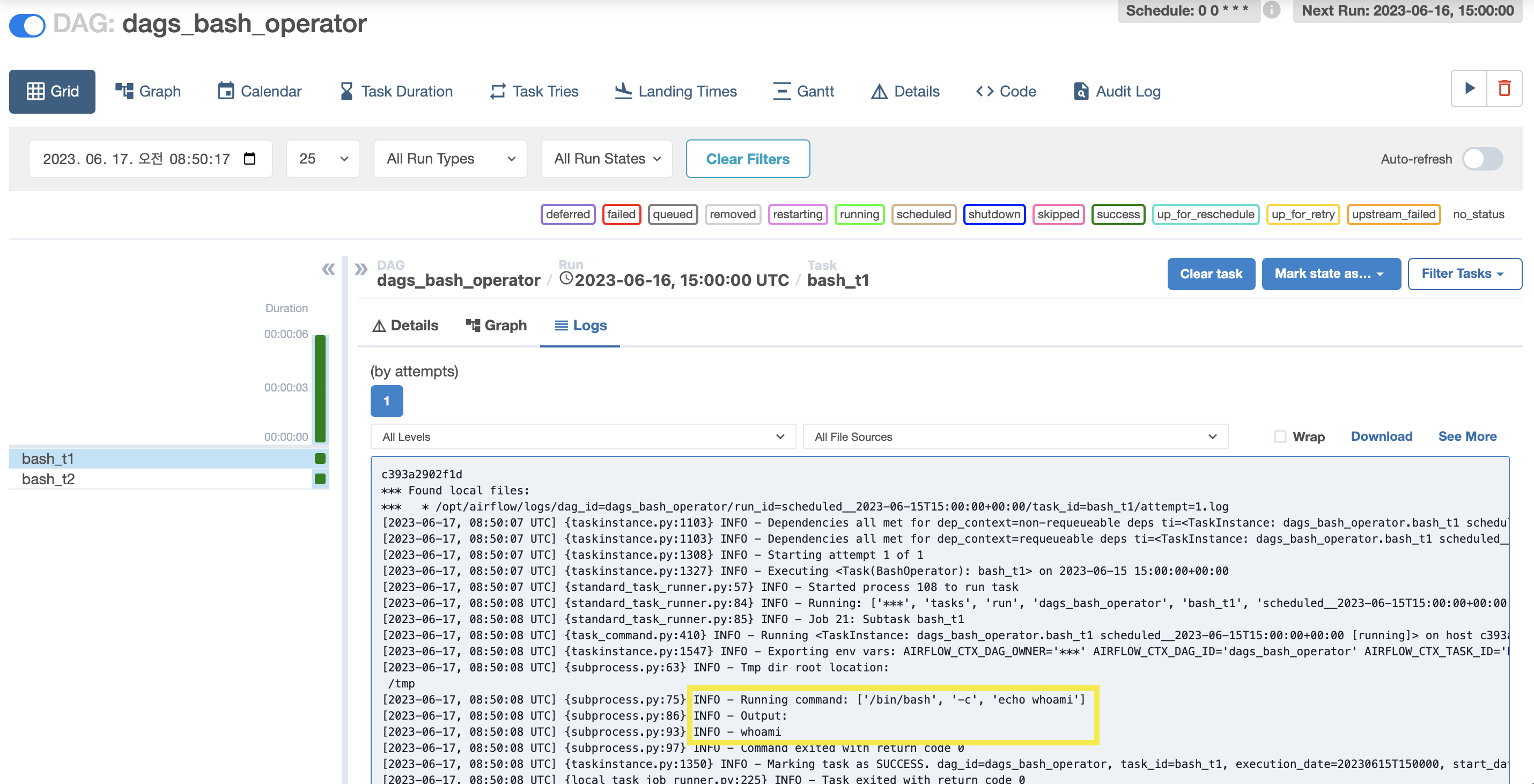
Task: Open the Code view
Action: tap(1006, 91)
